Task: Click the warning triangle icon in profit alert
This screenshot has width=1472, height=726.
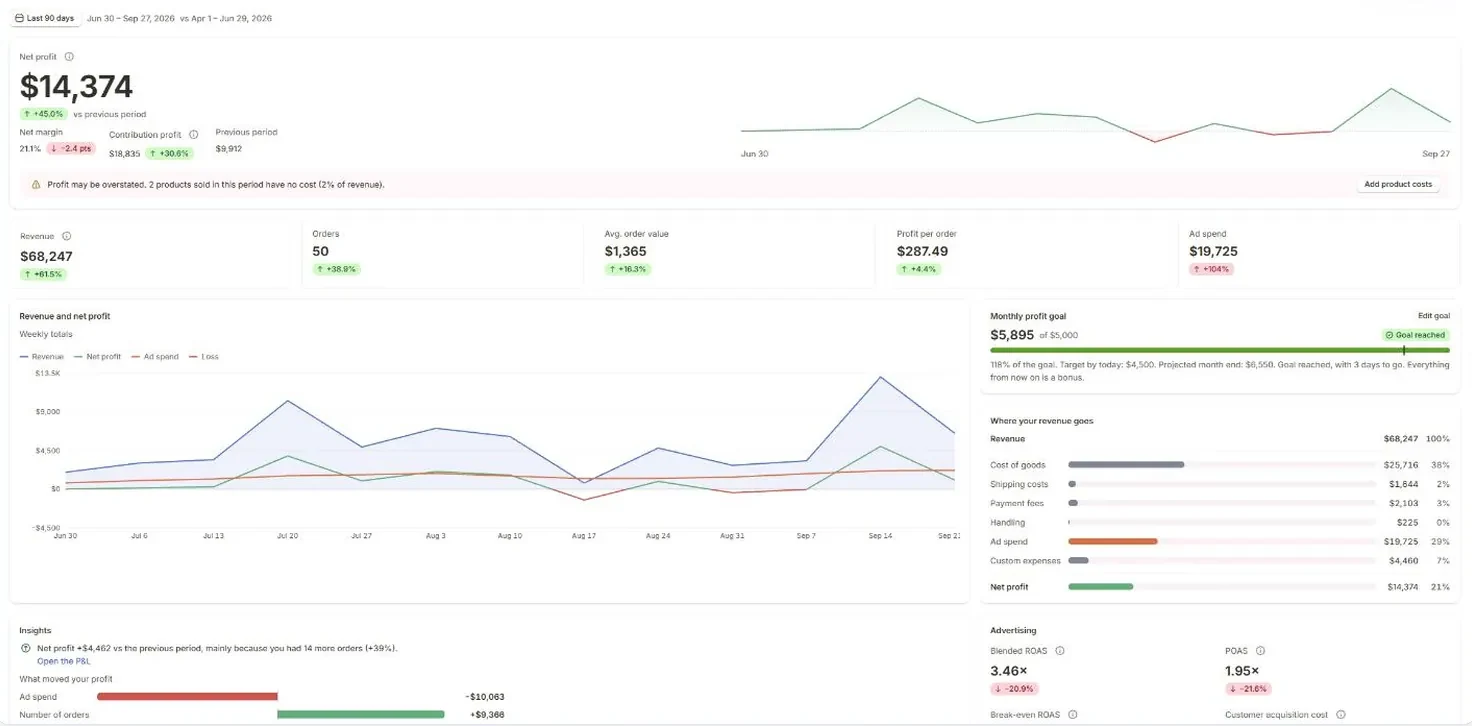Action: click(36, 185)
